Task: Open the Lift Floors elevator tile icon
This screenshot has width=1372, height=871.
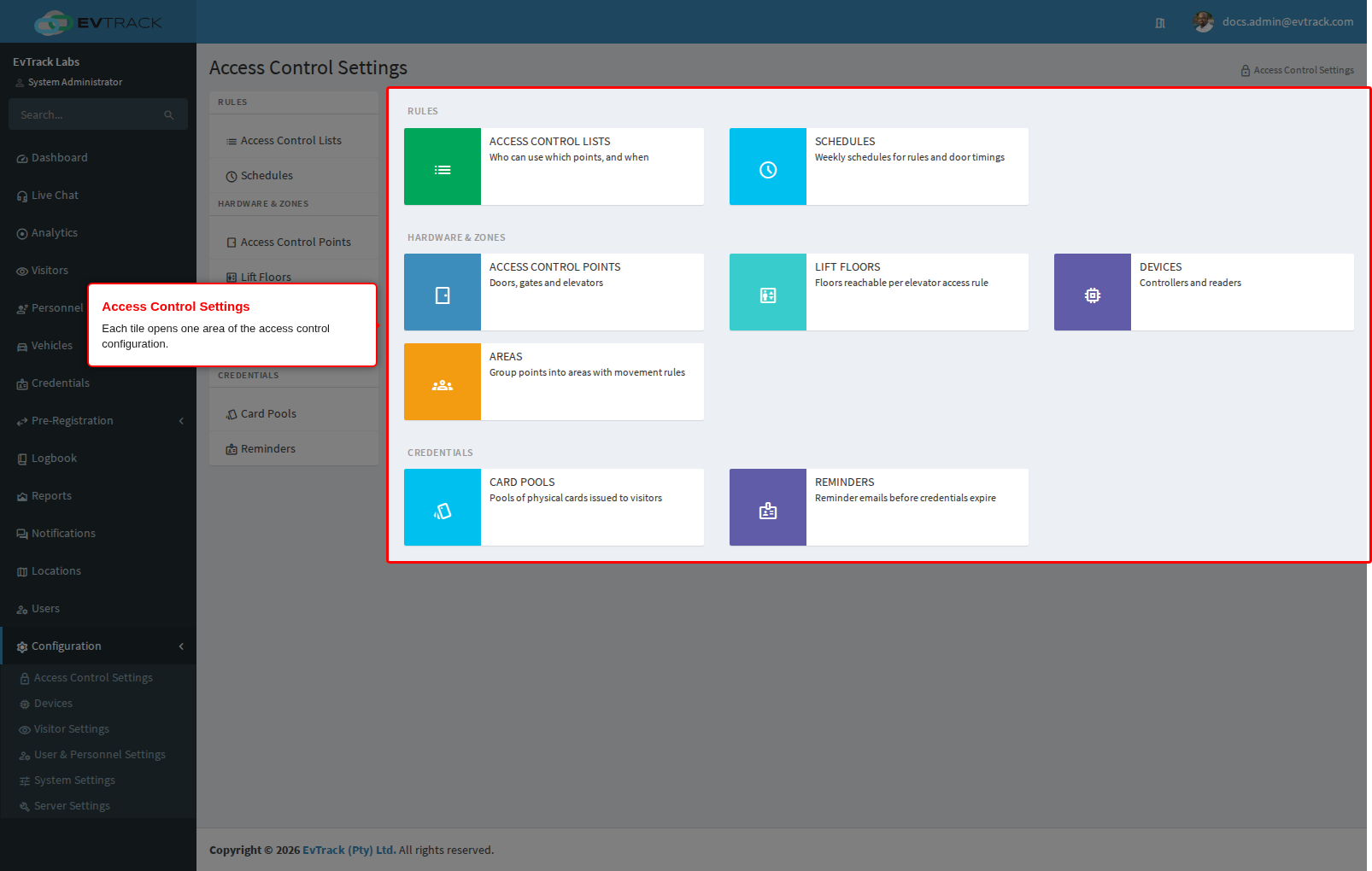Action: [x=768, y=292]
